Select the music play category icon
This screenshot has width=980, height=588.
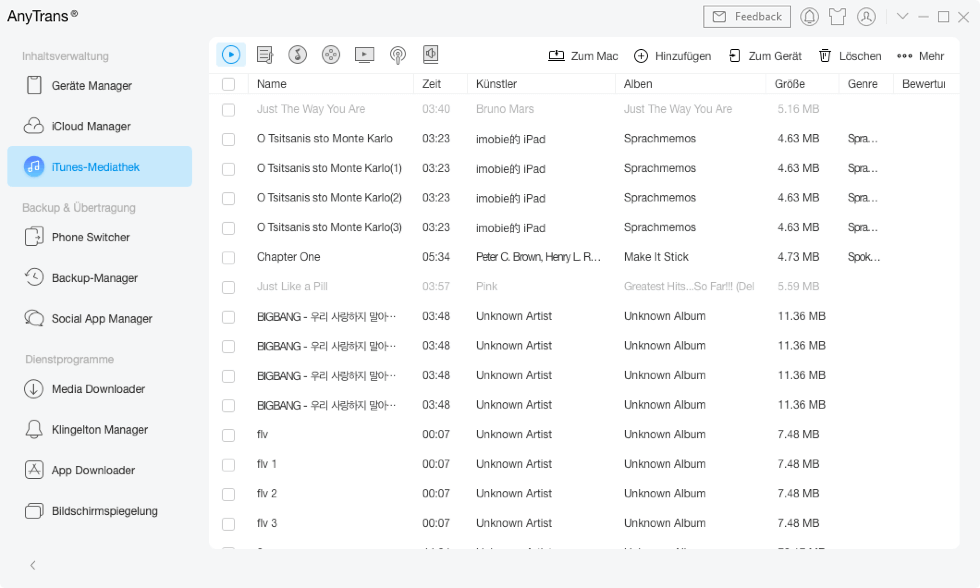(231, 55)
